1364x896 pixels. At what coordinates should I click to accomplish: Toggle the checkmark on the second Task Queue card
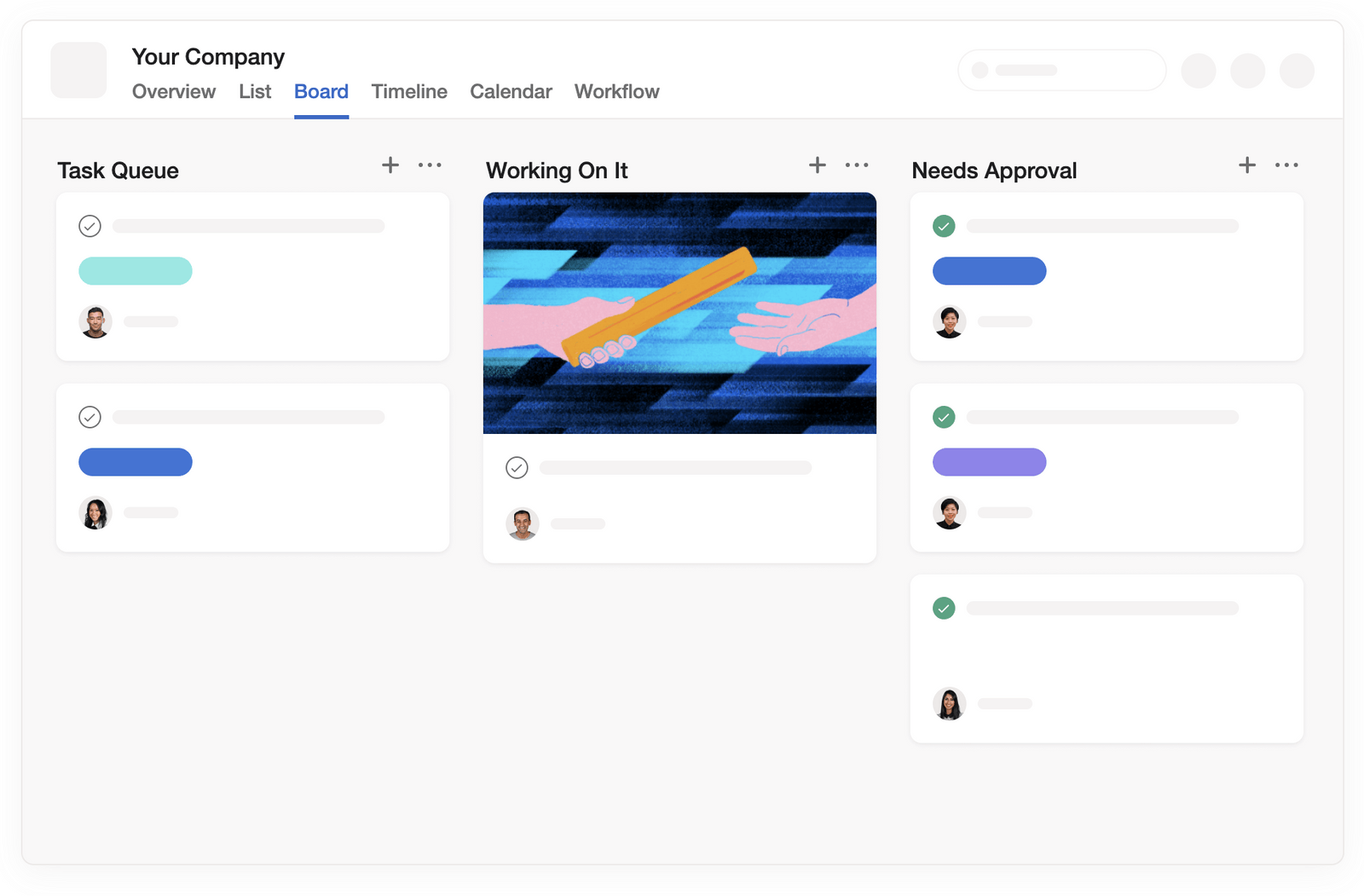coord(90,417)
